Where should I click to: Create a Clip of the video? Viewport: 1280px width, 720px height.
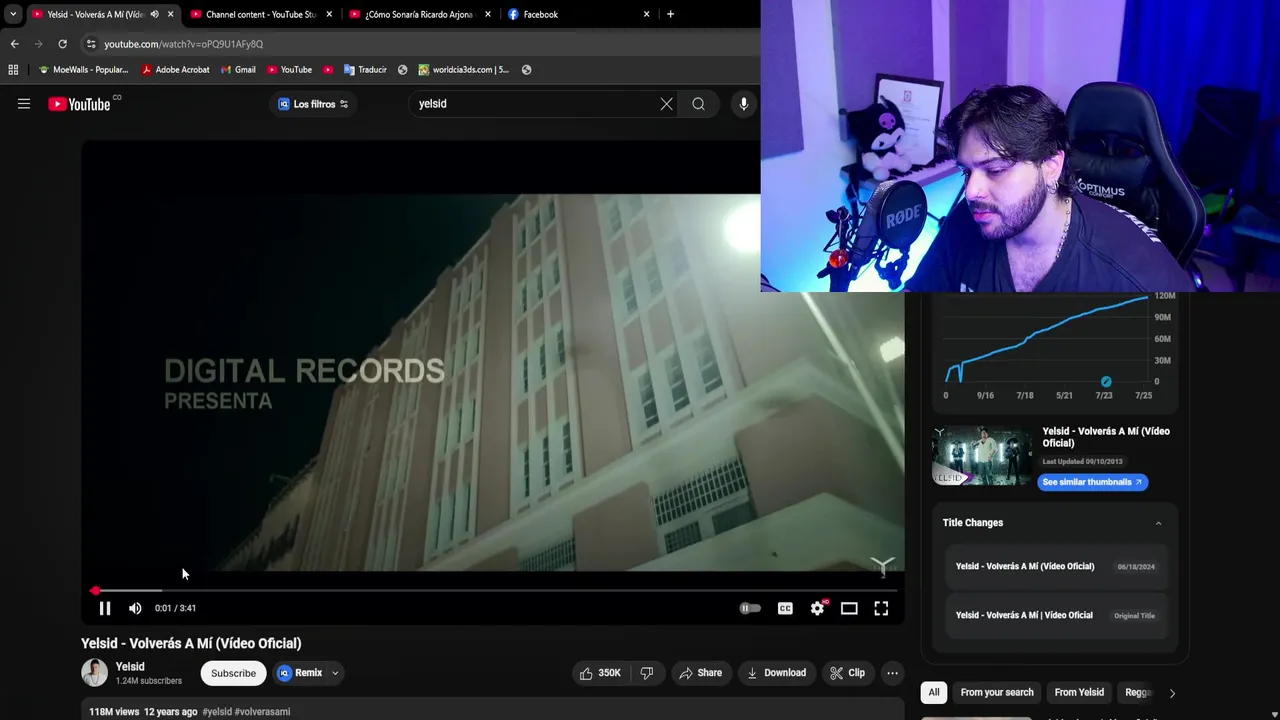847,673
